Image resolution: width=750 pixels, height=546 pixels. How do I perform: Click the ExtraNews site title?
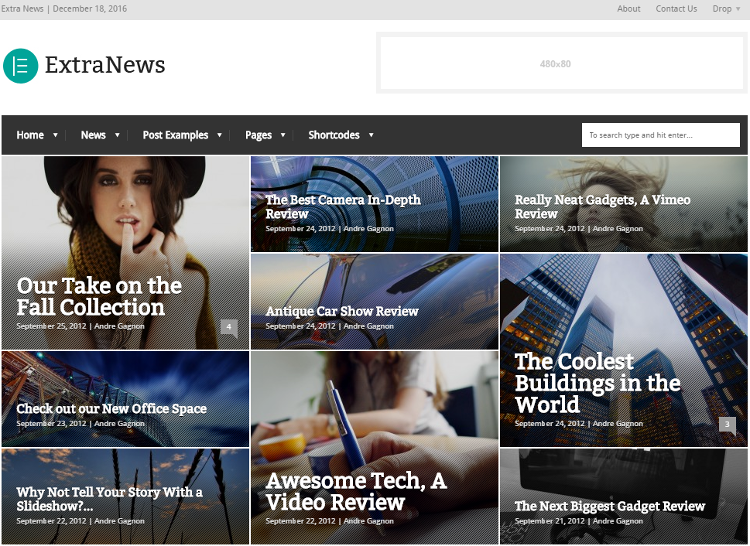click(105, 66)
